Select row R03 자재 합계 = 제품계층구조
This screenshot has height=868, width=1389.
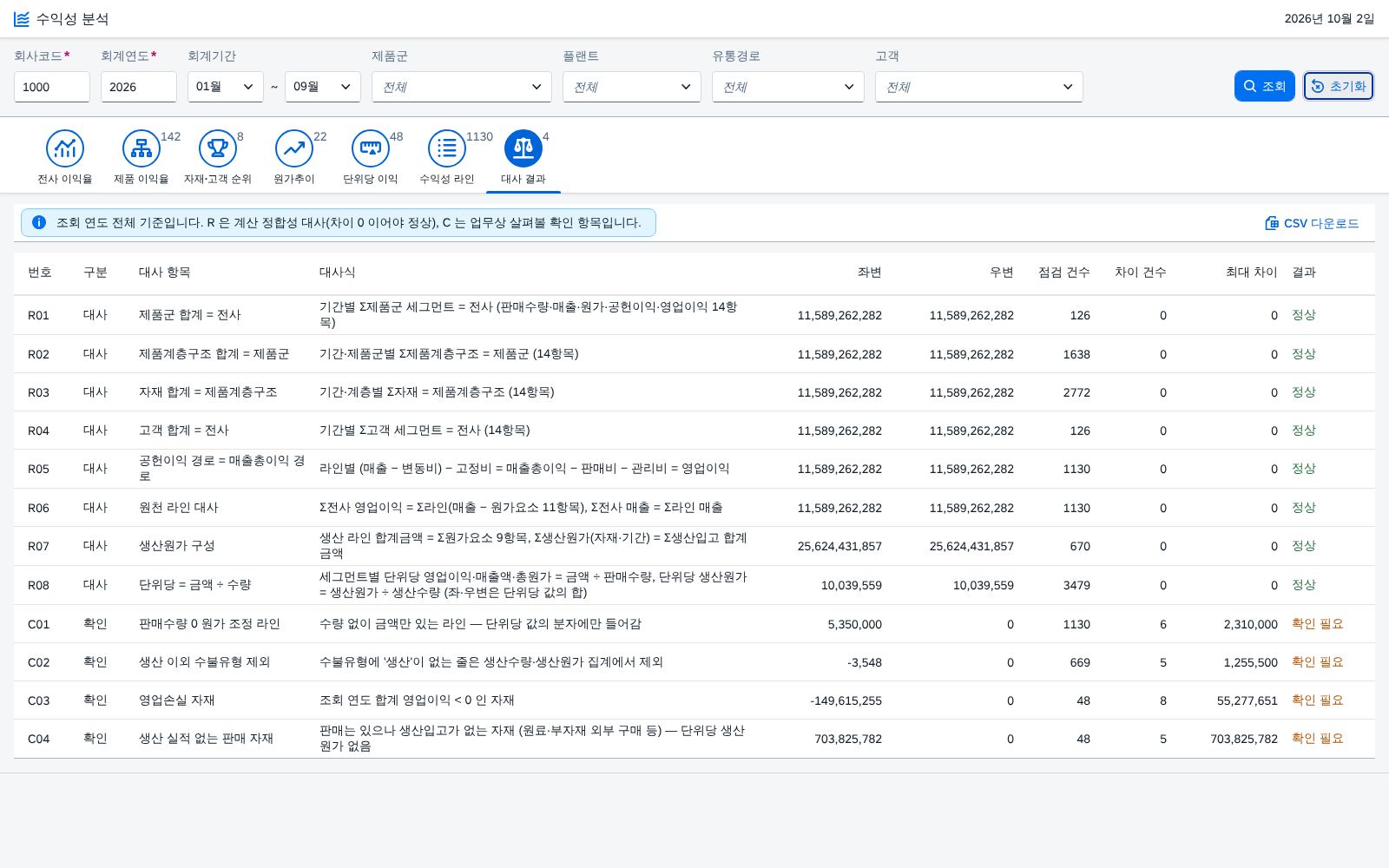click(x=694, y=392)
